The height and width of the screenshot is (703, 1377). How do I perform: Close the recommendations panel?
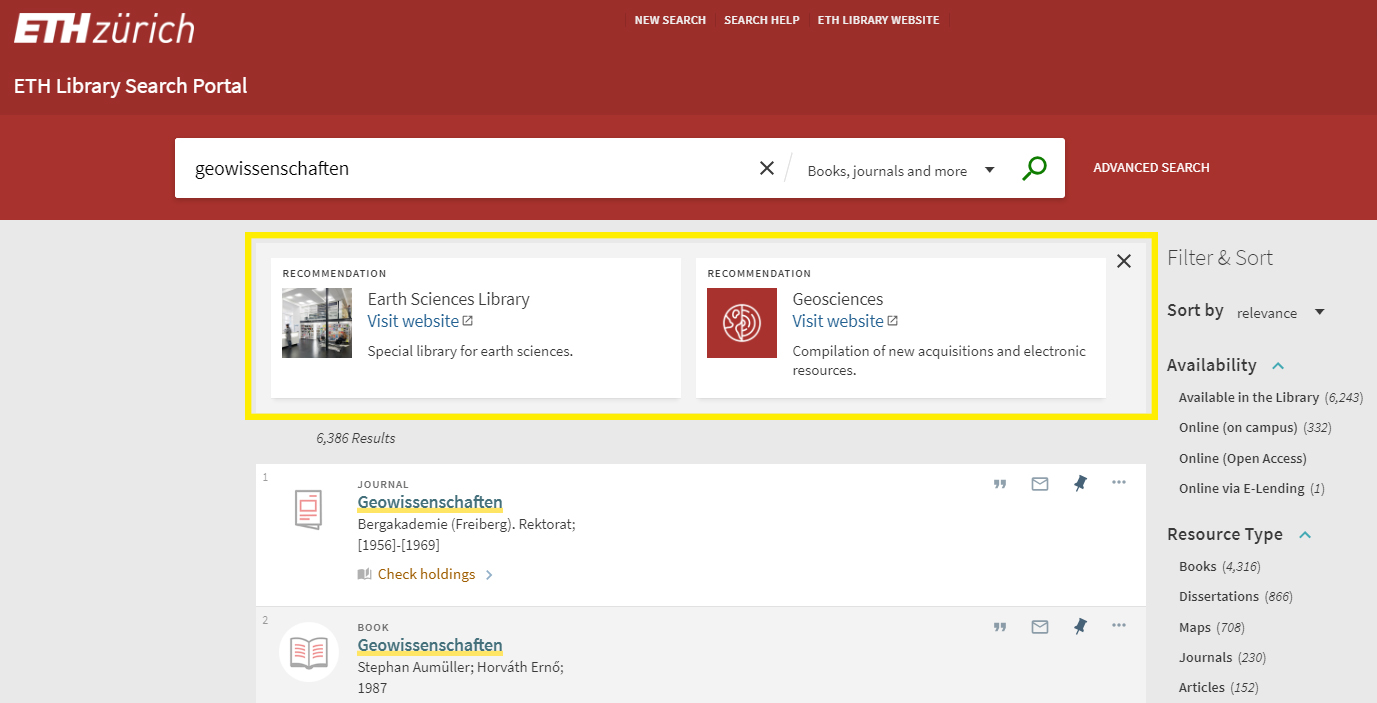coord(1124,261)
